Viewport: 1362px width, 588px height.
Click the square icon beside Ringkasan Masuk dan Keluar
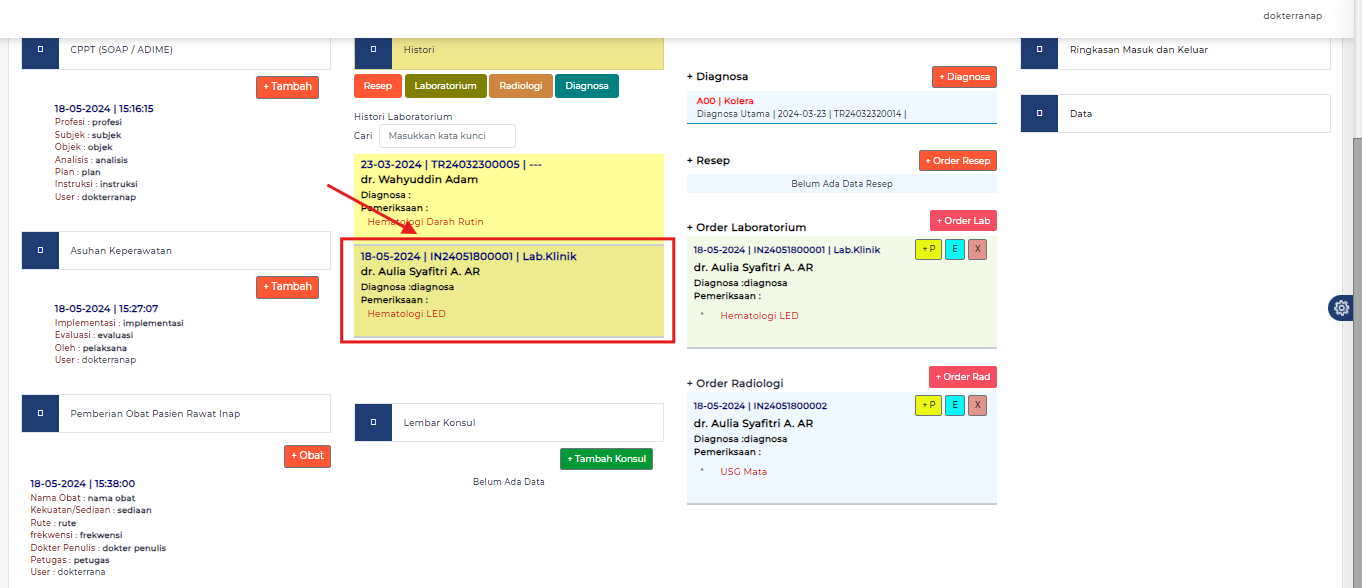(x=1039, y=49)
